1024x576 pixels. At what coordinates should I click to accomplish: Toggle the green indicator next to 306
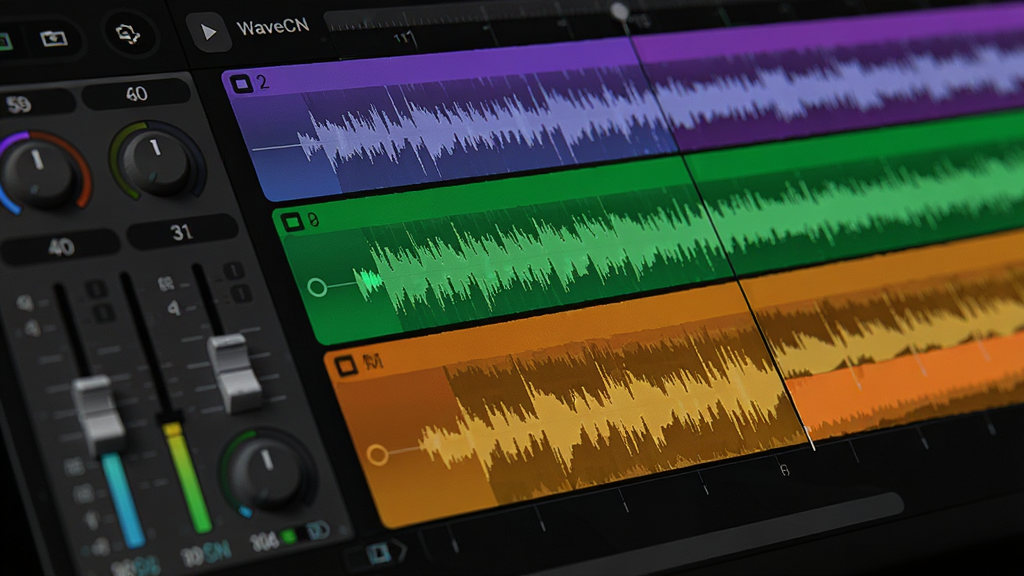(288, 537)
